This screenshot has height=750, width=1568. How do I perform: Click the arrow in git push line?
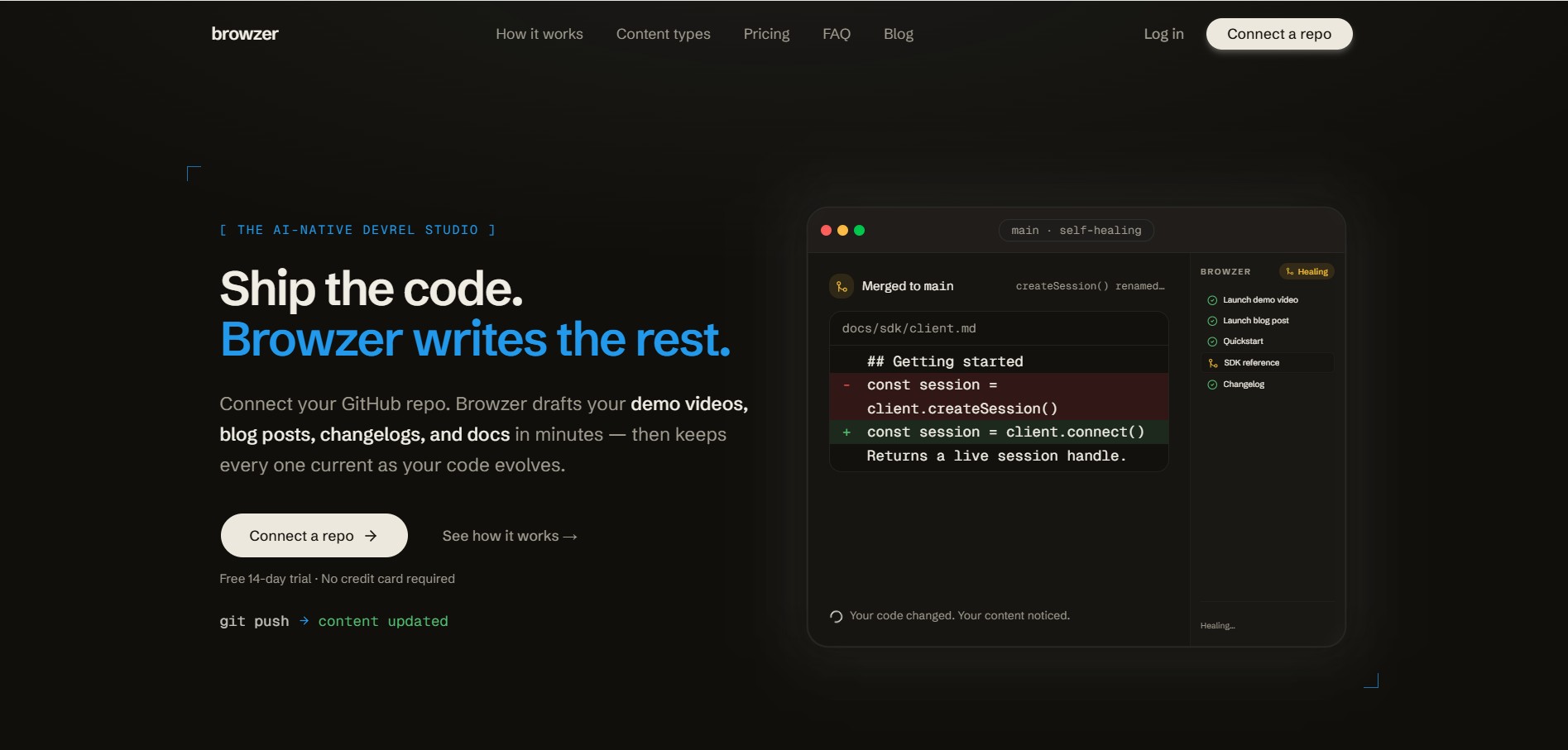click(304, 621)
